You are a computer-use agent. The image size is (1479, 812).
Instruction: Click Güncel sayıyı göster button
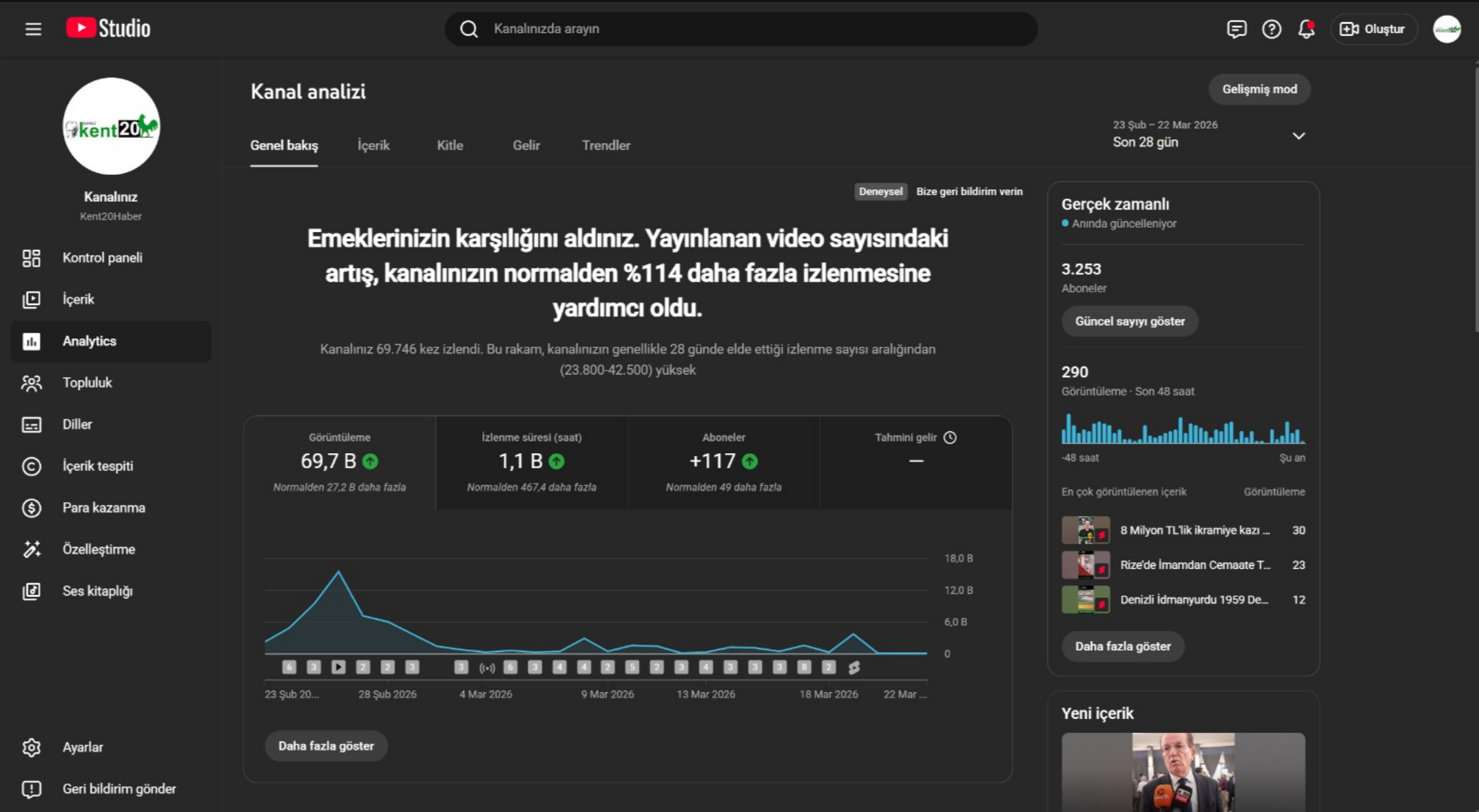[x=1130, y=322]
